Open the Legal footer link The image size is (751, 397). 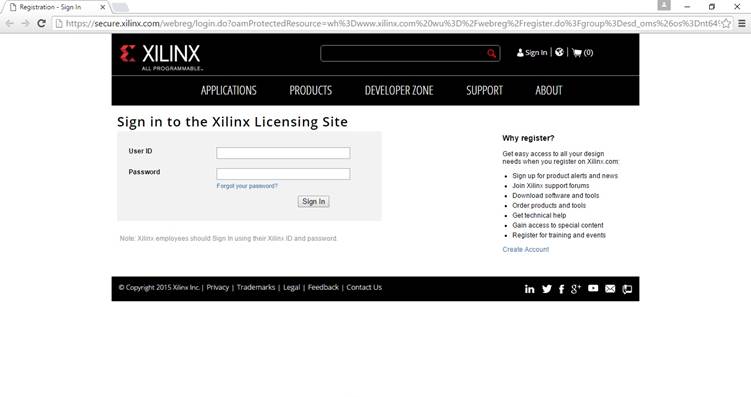point(291,287)
